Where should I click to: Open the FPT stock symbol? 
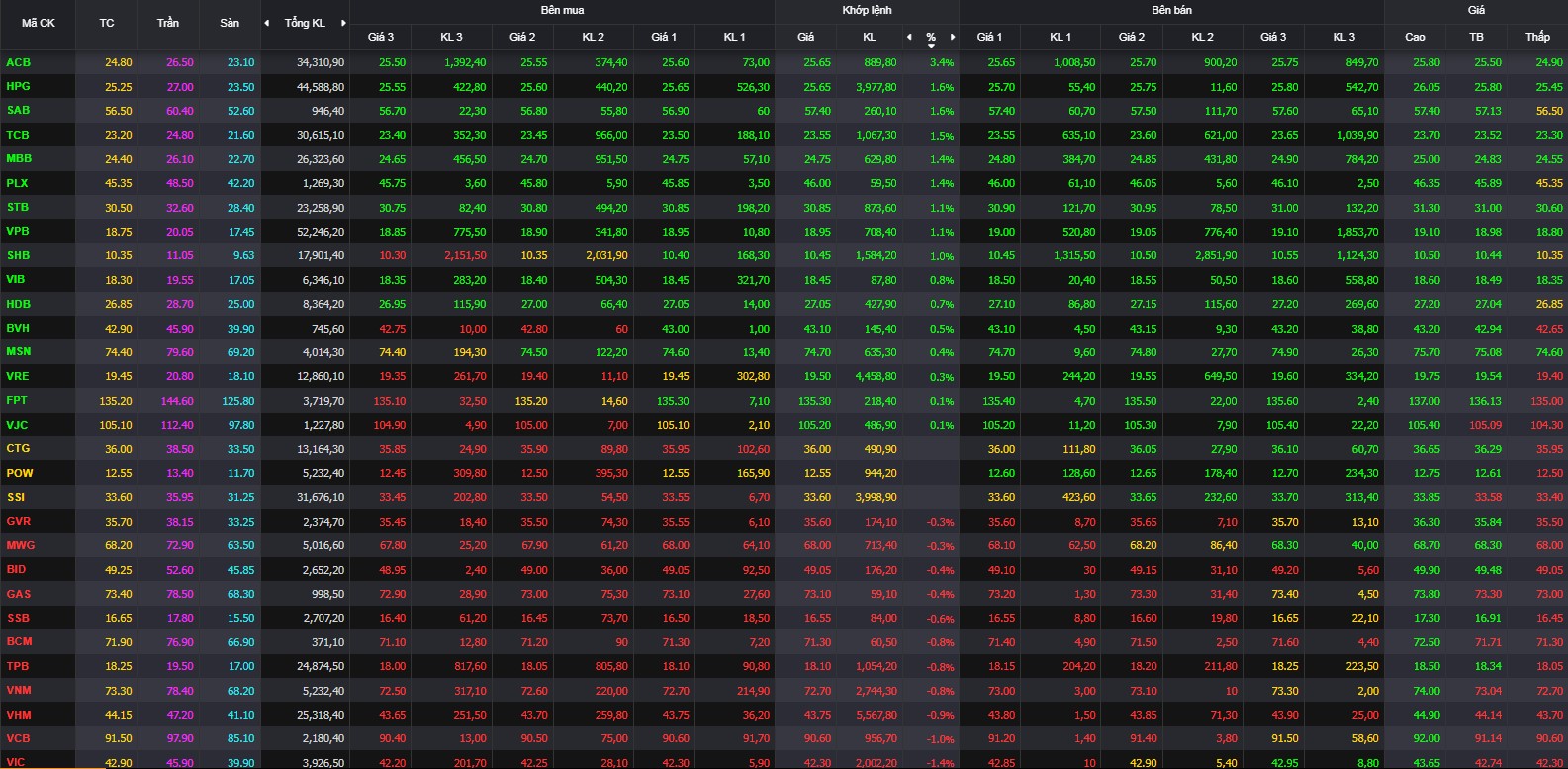[x=17, y=400]
